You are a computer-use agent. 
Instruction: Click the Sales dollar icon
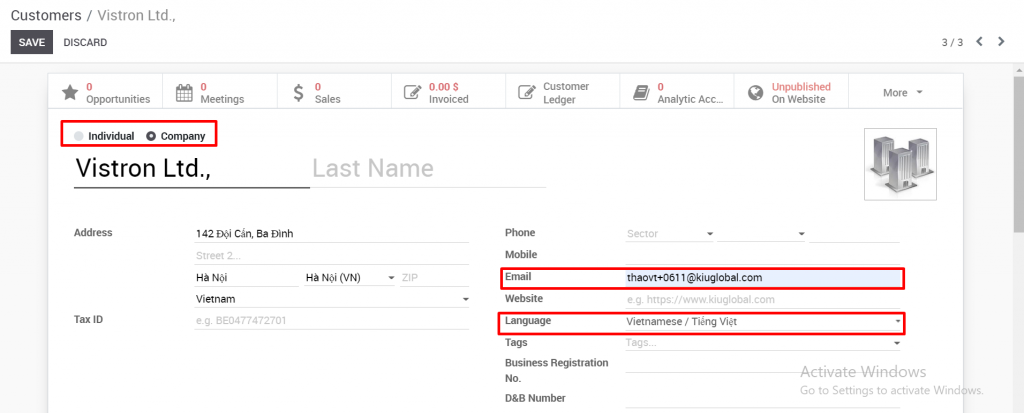click(x=298, y=93)
